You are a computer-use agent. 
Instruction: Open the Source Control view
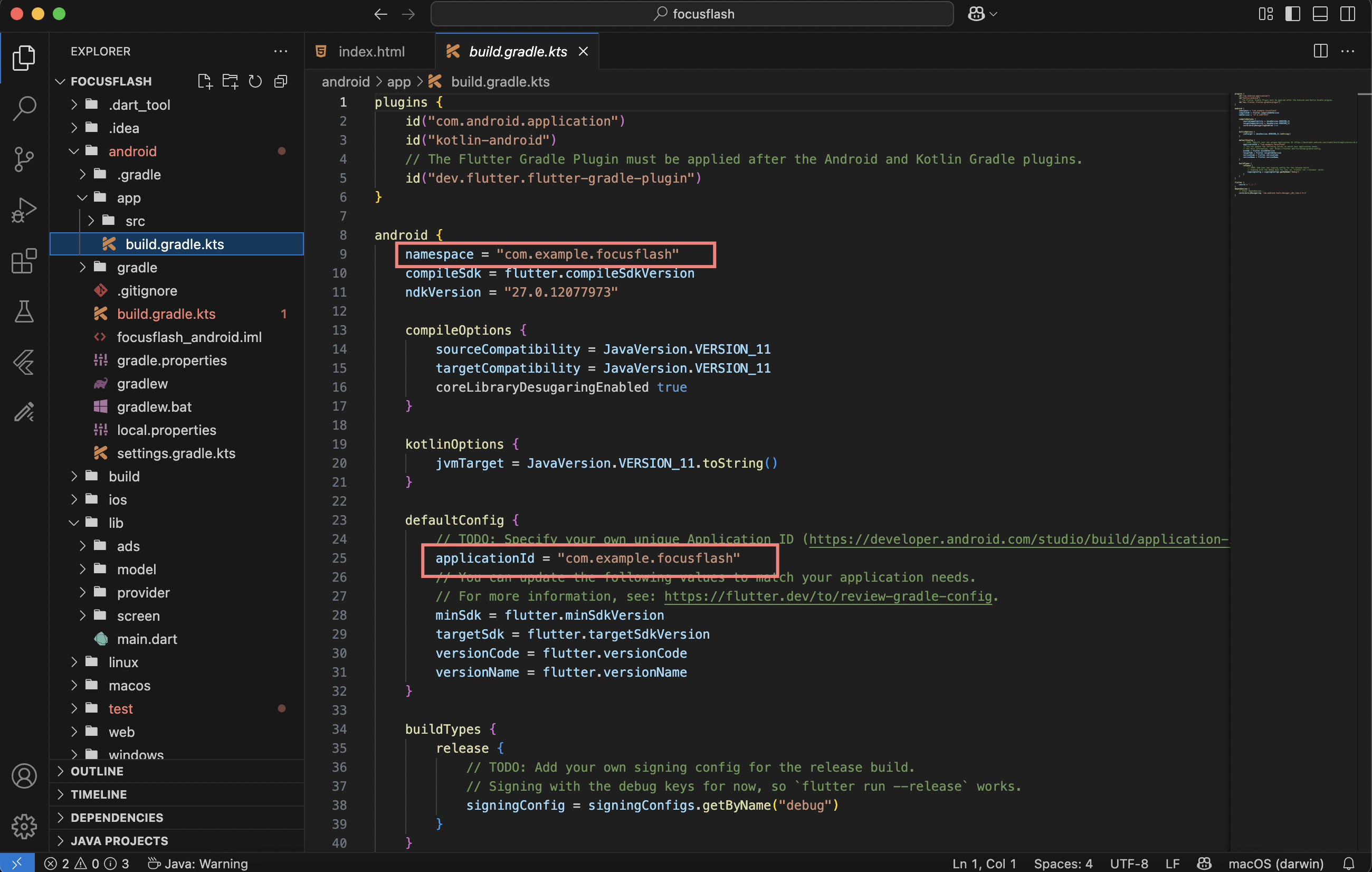point(24,159)
